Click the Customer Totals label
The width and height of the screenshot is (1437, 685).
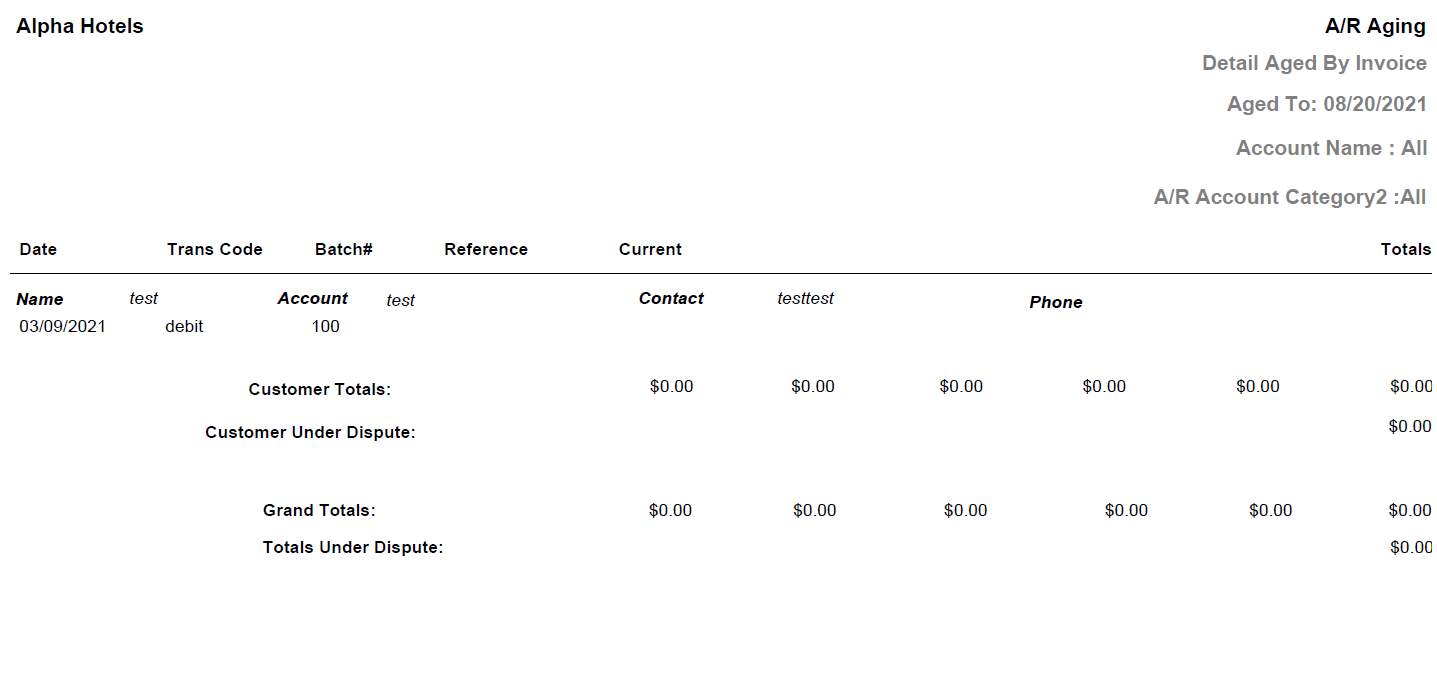(320, 390)
